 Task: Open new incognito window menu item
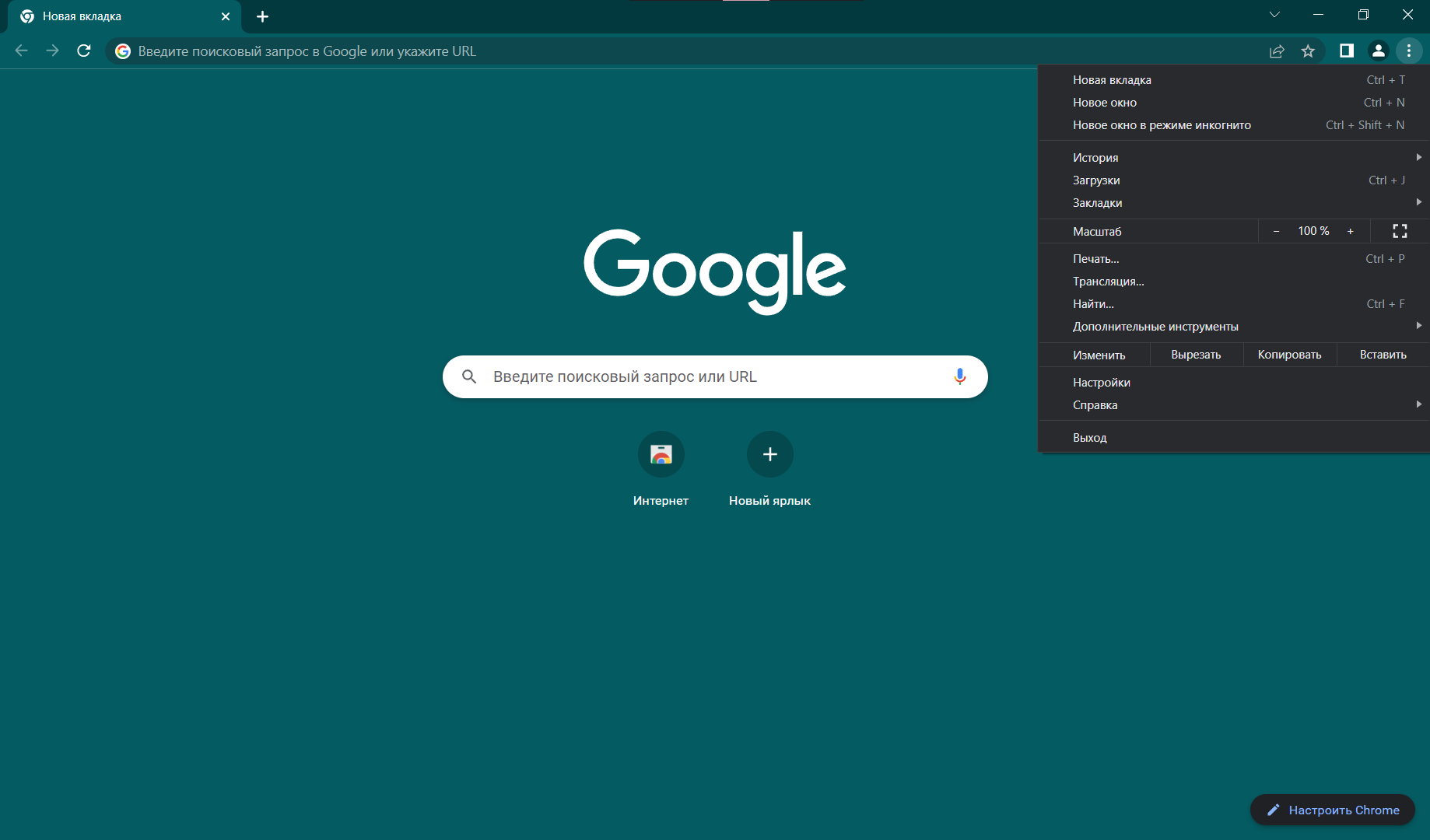pyautogui.click(x=1234, y=125)
